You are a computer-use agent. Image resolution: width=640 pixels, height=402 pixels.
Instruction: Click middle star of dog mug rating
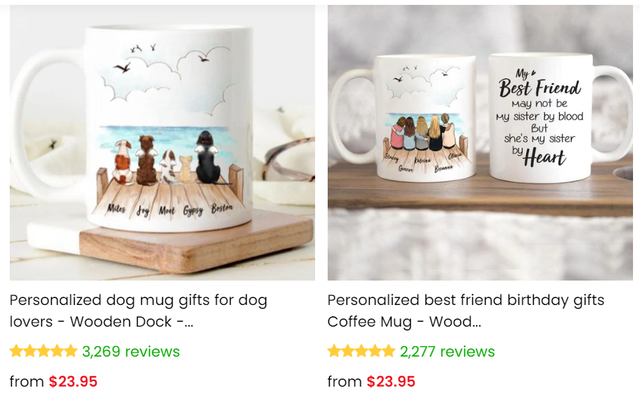tap(43, 351)
